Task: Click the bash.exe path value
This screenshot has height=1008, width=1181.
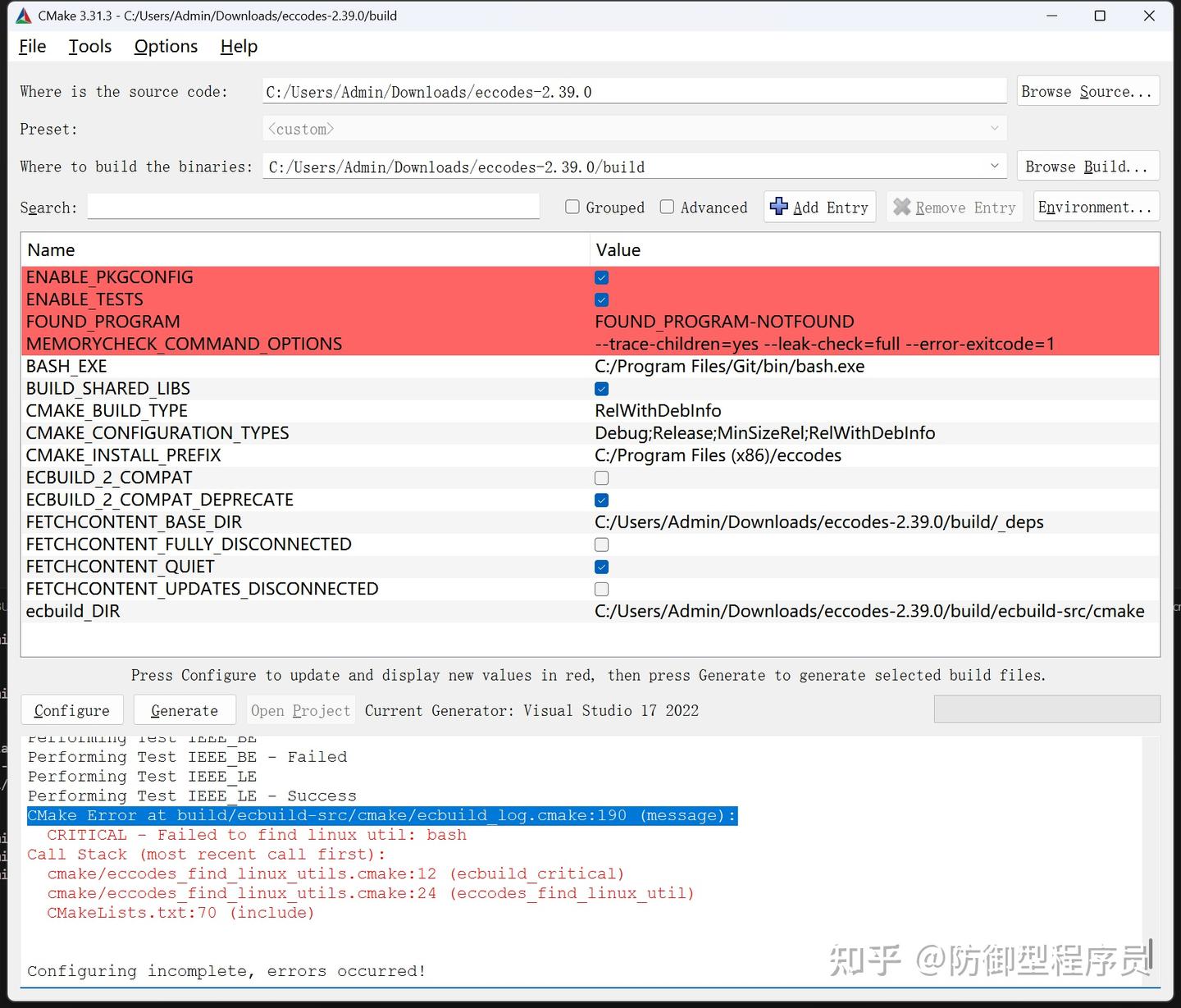Action: click(x=729, y=366)
